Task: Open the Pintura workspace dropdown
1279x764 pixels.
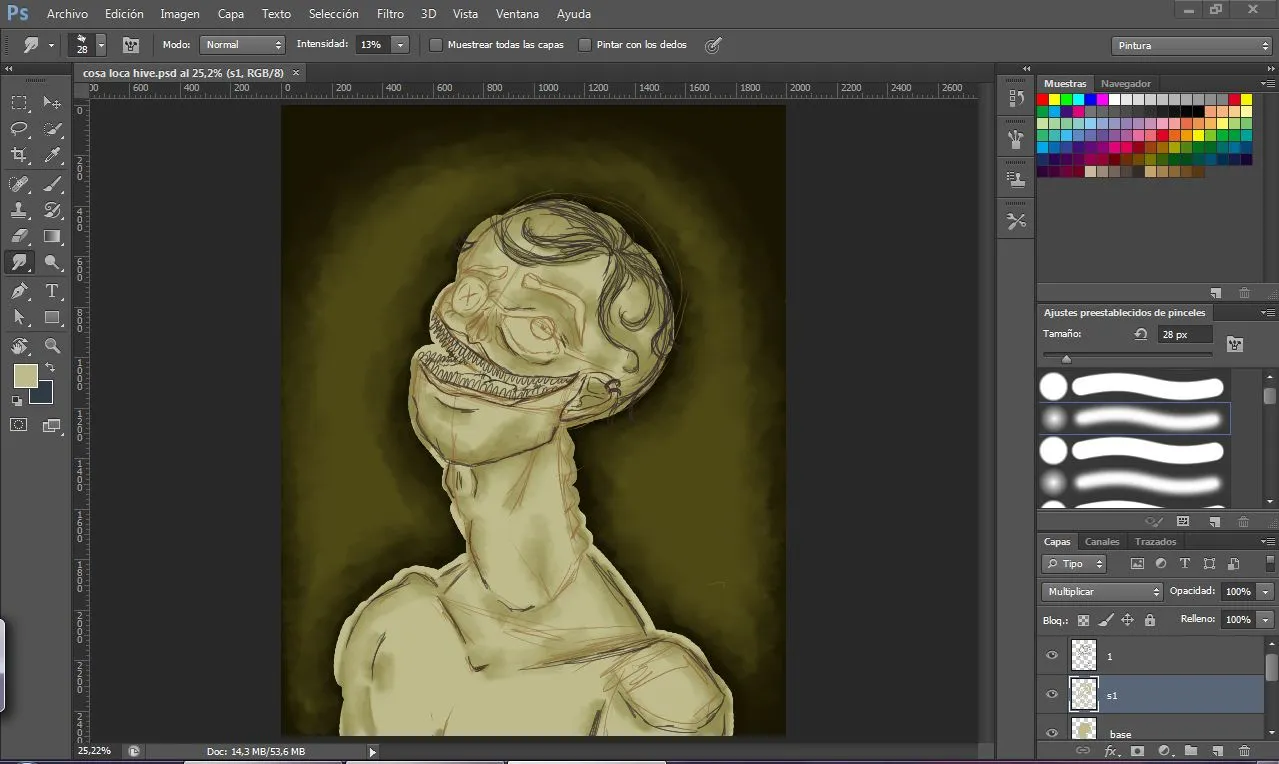Action: [1191, 46]
